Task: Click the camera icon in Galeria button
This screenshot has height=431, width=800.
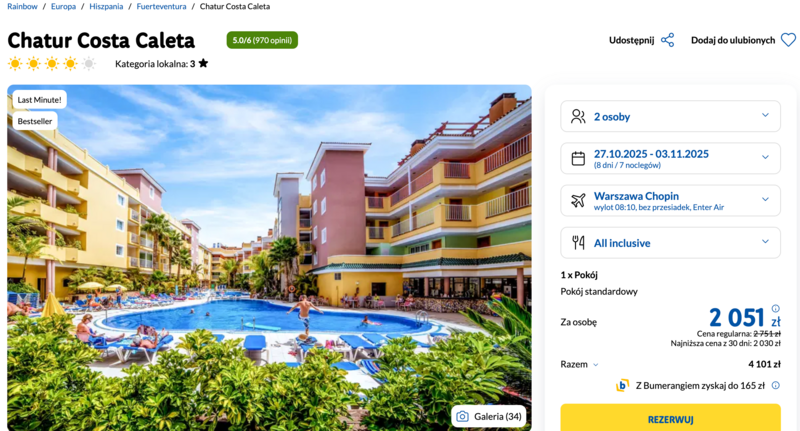Action: (x=462, y=417)
